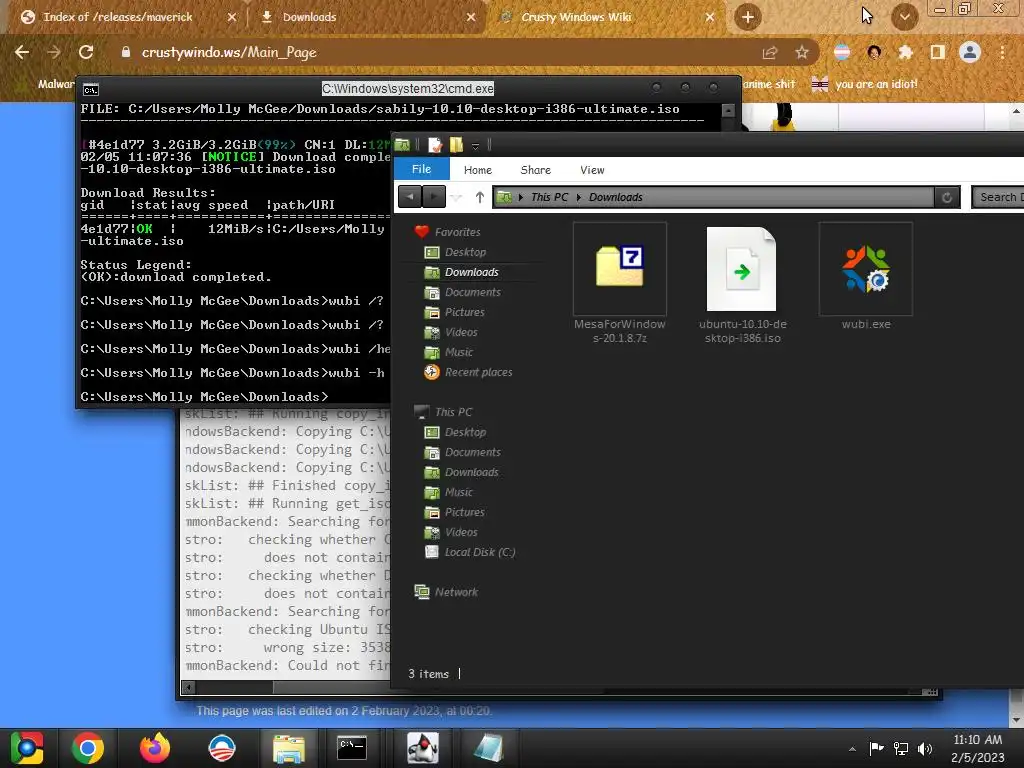Select the ubuntu-10.10-desktop-i386.iso file
This screenshot has height=768, width=1024.
pyautogui.click(x=742, y=283)
